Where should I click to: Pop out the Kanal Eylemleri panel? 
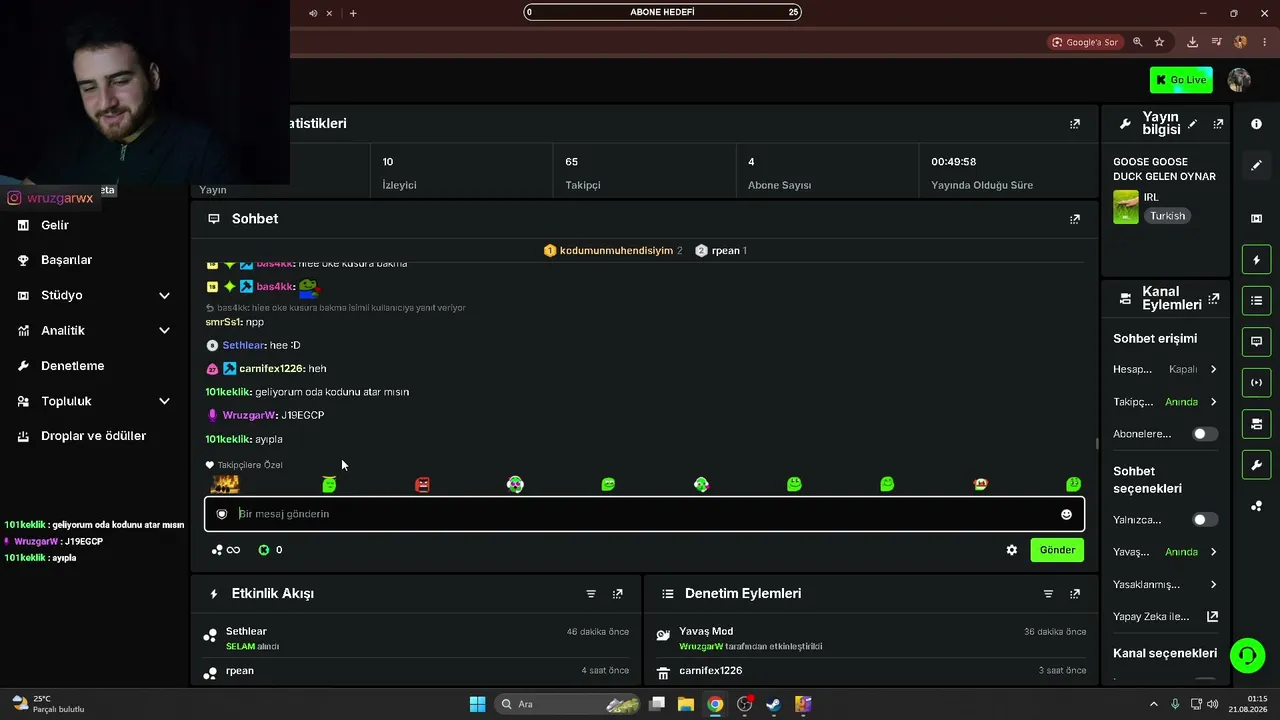pos(1214,298)
